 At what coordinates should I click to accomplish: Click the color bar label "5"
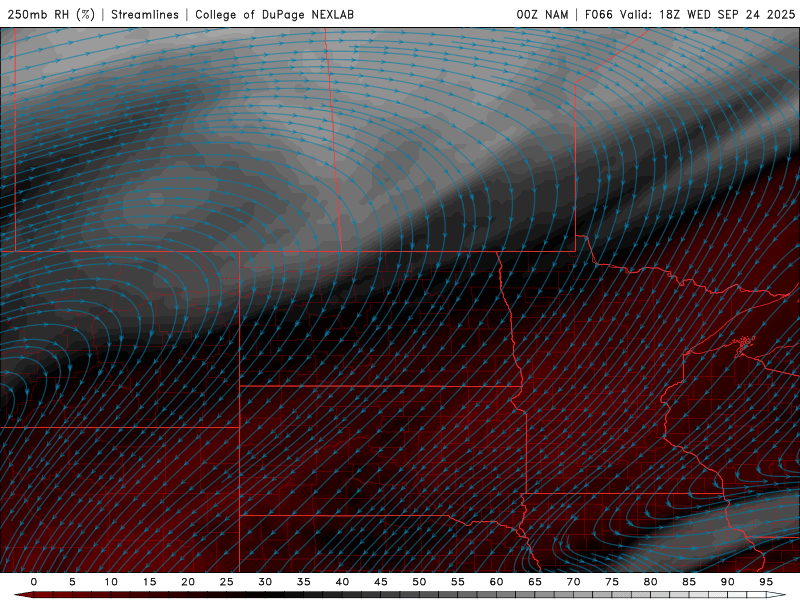(72, 582)
